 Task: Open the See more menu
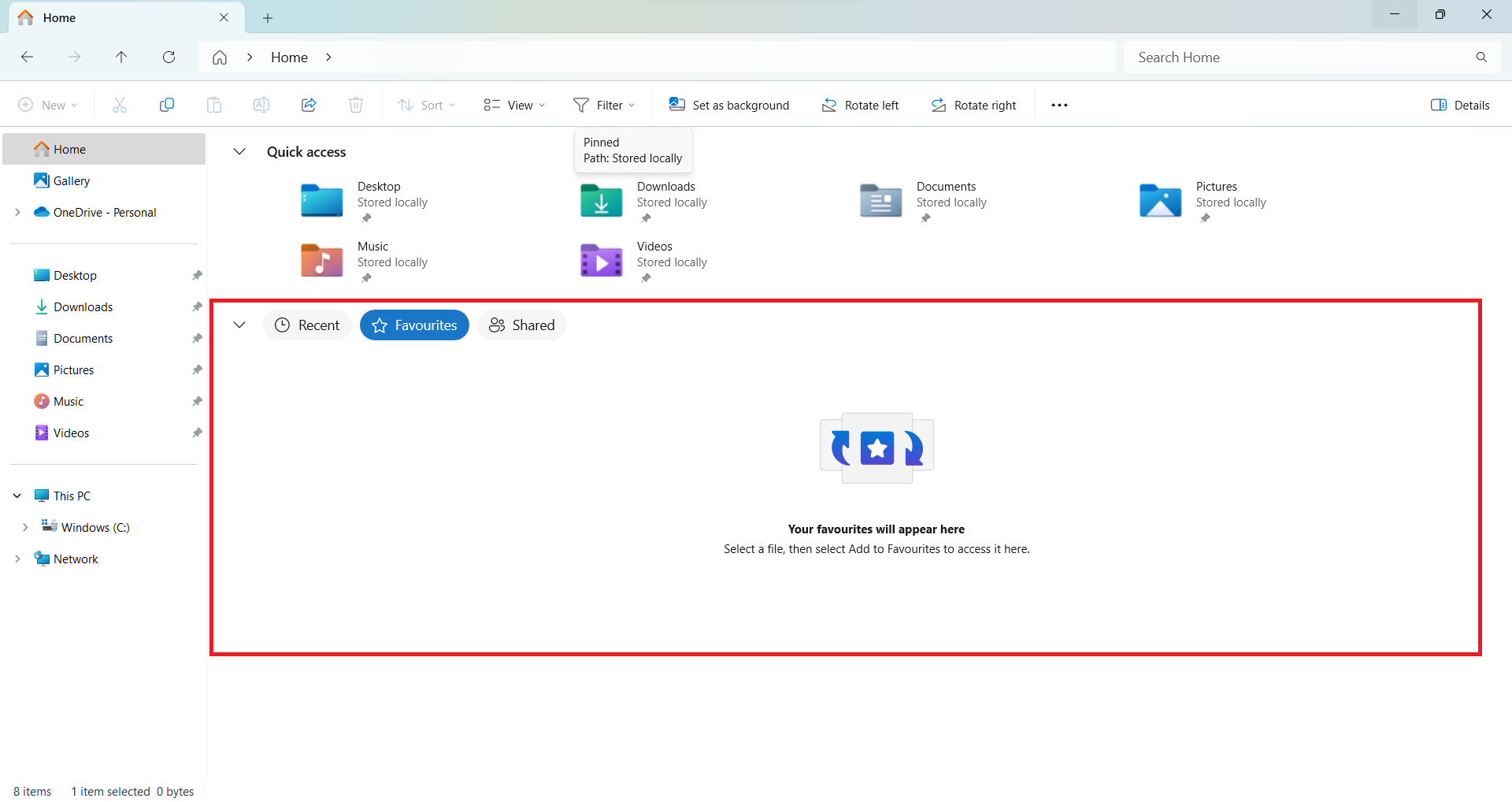(x=1058, y=104)
